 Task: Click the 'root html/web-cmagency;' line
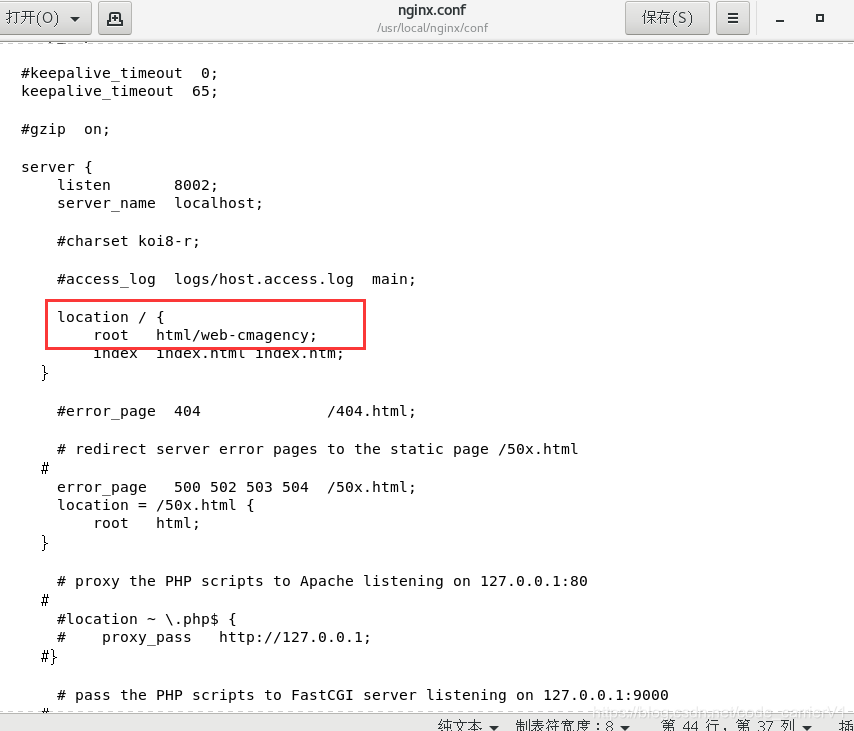point(205,335)
